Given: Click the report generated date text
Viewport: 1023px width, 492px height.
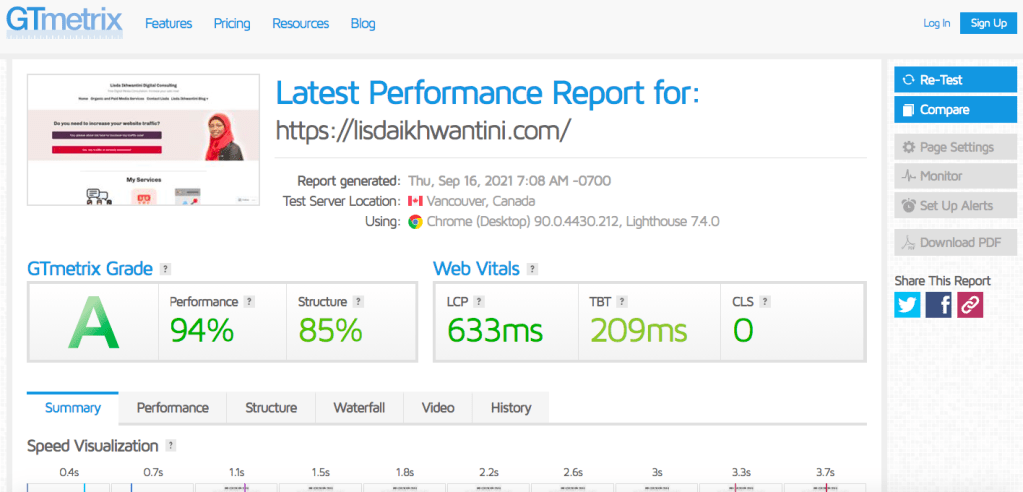Looking at the screenshot, I should [x=510, y=180].
